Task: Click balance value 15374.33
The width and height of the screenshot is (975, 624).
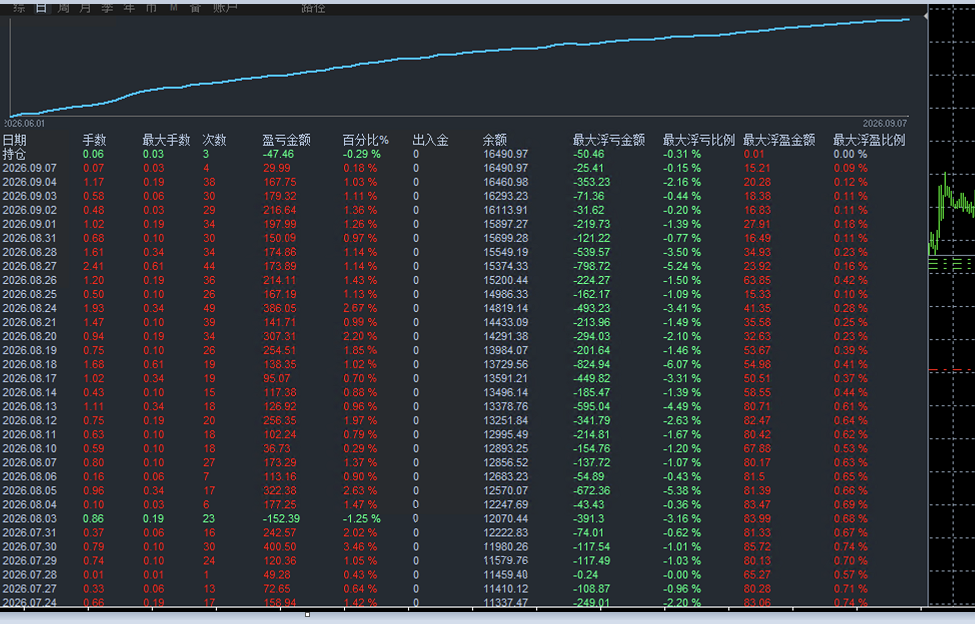Action: (506, 266)
